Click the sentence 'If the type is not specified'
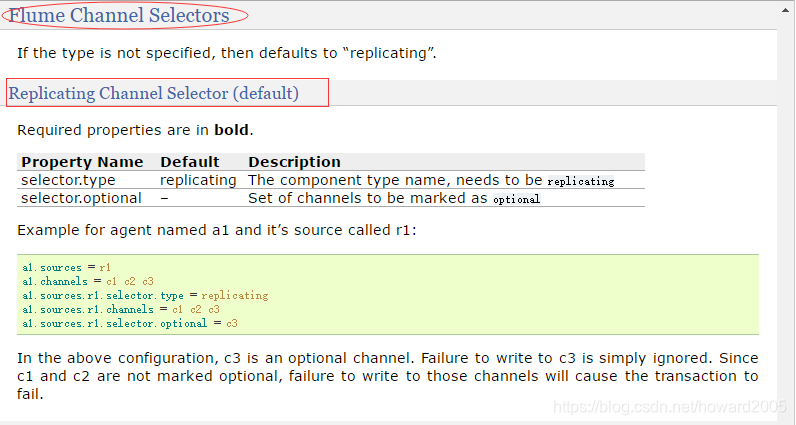This screenshot has width=796, height=425. [226, 53]
